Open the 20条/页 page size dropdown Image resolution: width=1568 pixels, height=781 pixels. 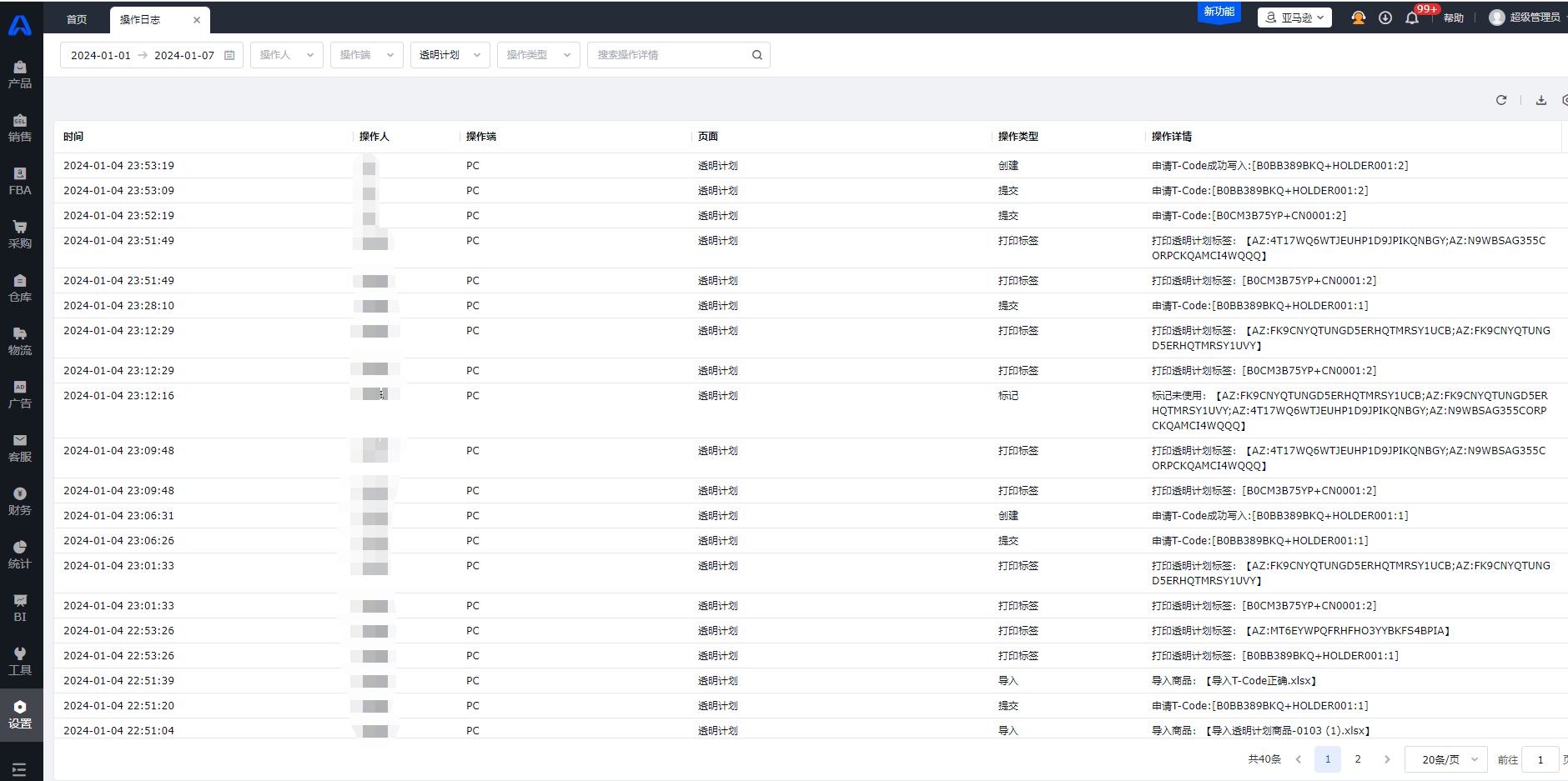click(1447, 759)
